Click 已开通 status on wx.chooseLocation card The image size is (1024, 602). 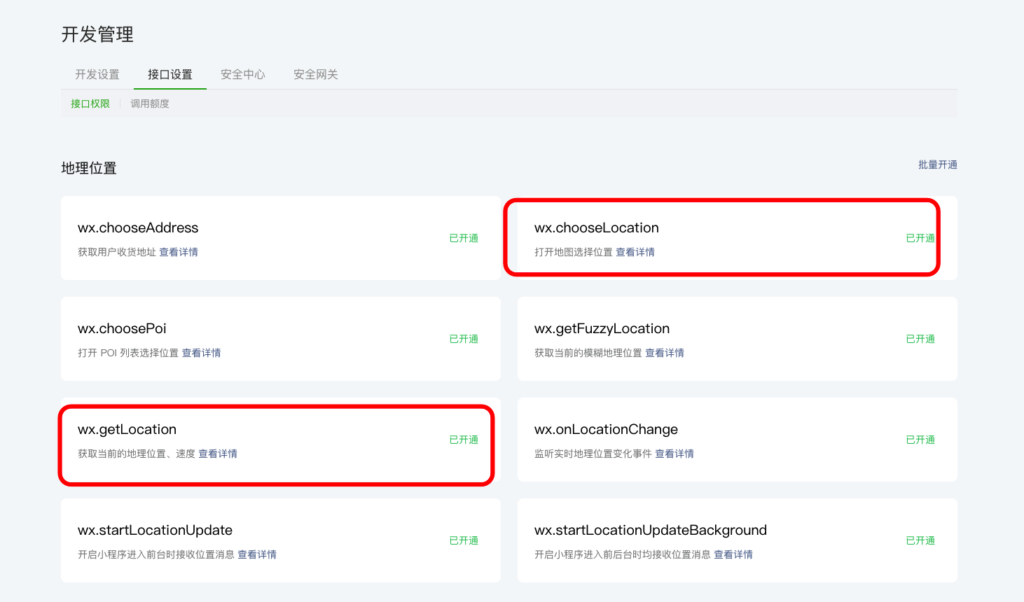coord(920,239)
